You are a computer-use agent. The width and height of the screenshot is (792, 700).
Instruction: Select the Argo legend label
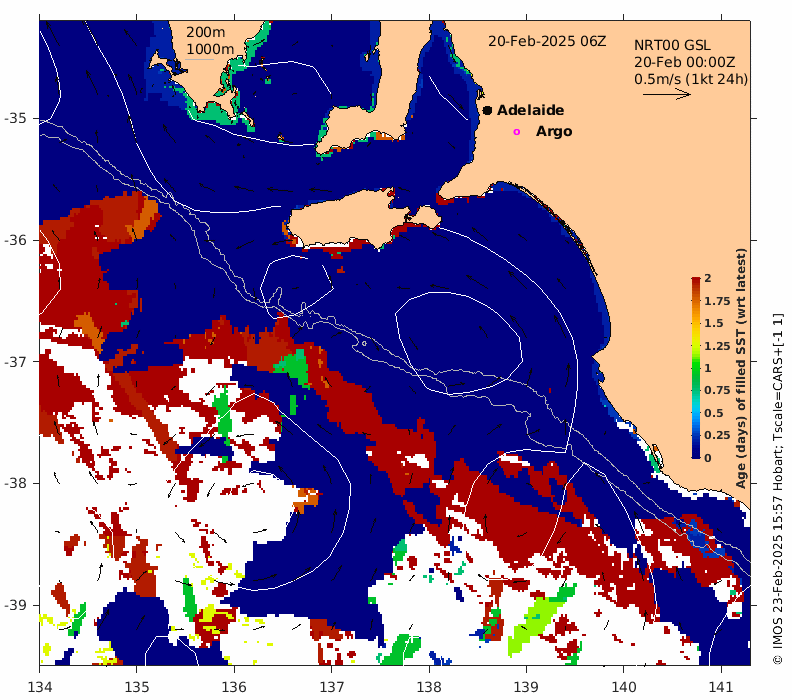(554, 132)
